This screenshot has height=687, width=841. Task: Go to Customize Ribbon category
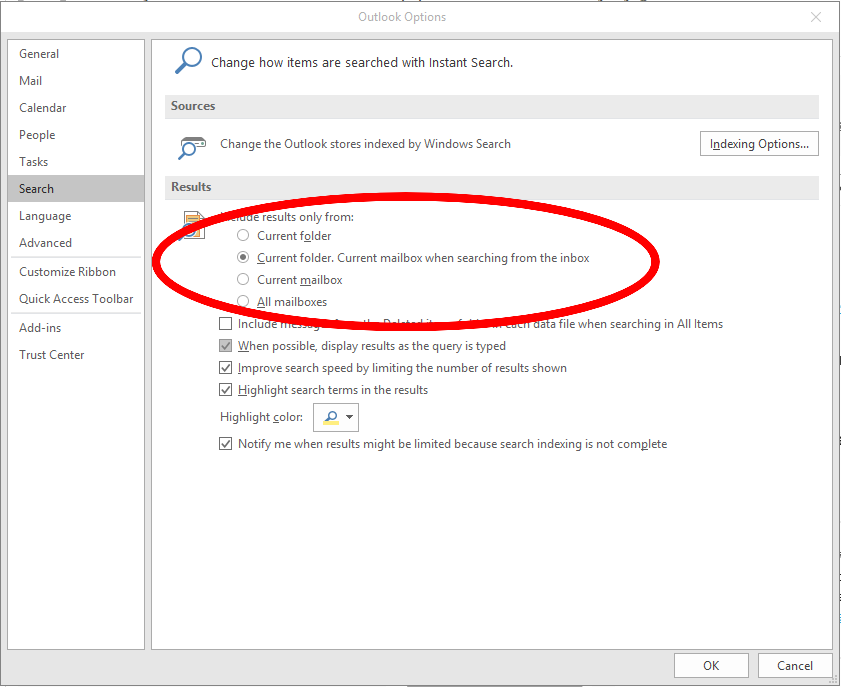[x=76, y=272]
